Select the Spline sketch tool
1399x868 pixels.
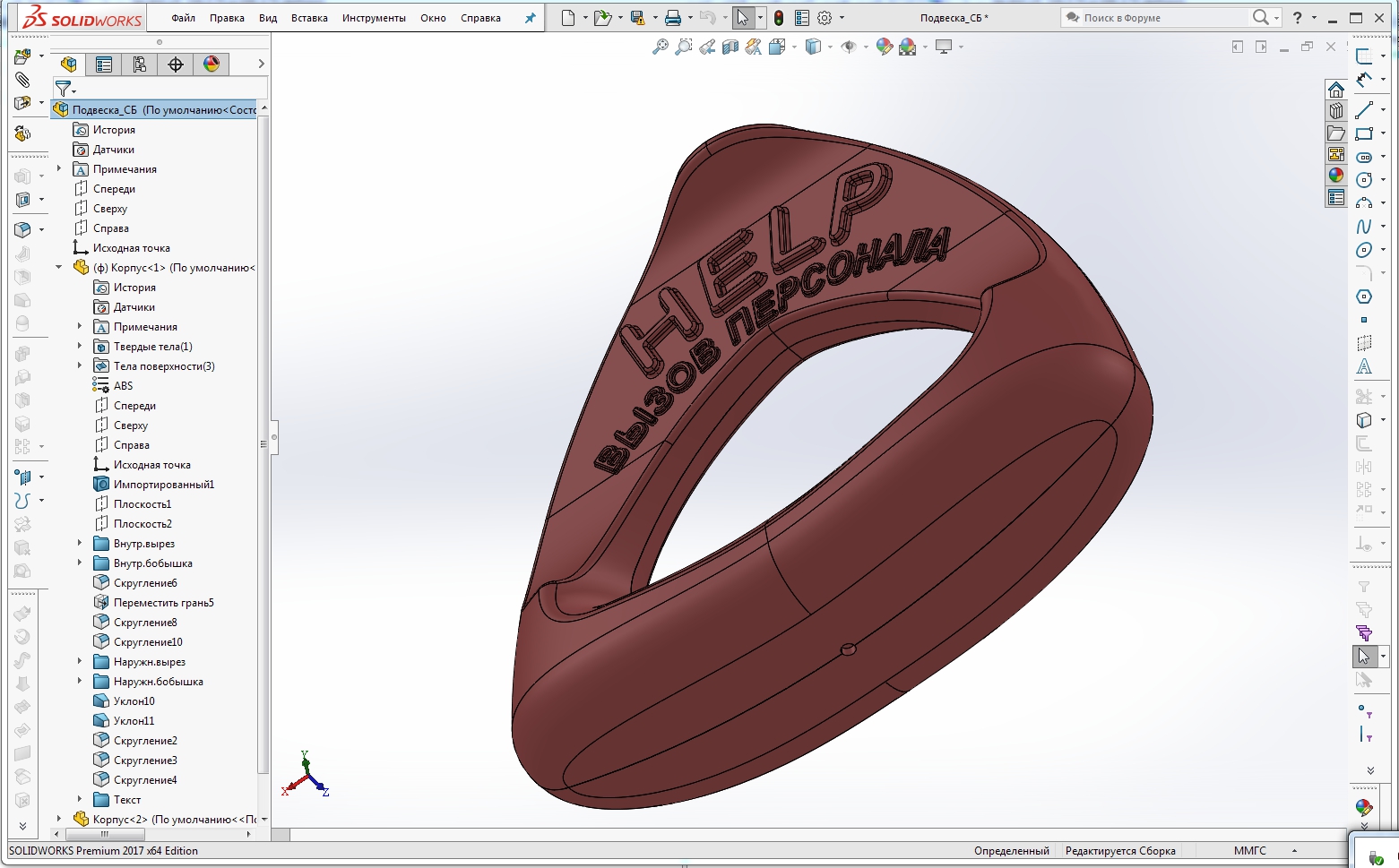click(1365, 227)
